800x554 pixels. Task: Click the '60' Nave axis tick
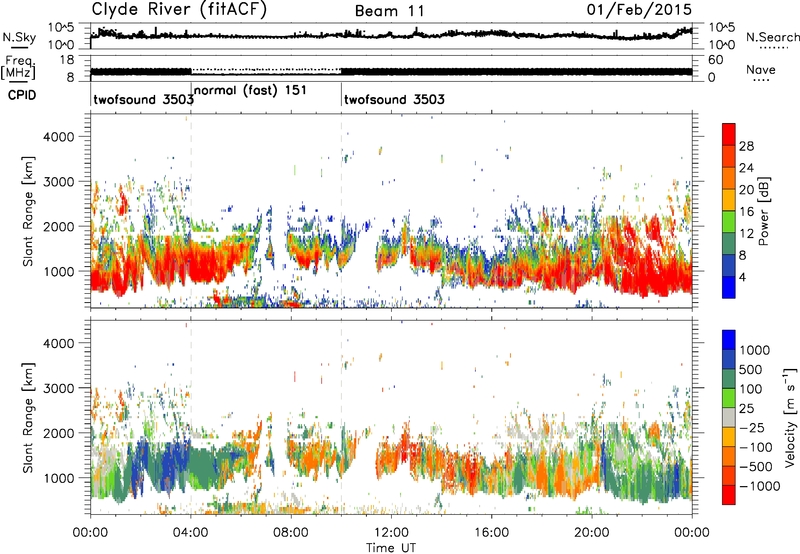[x=715, y=60]
